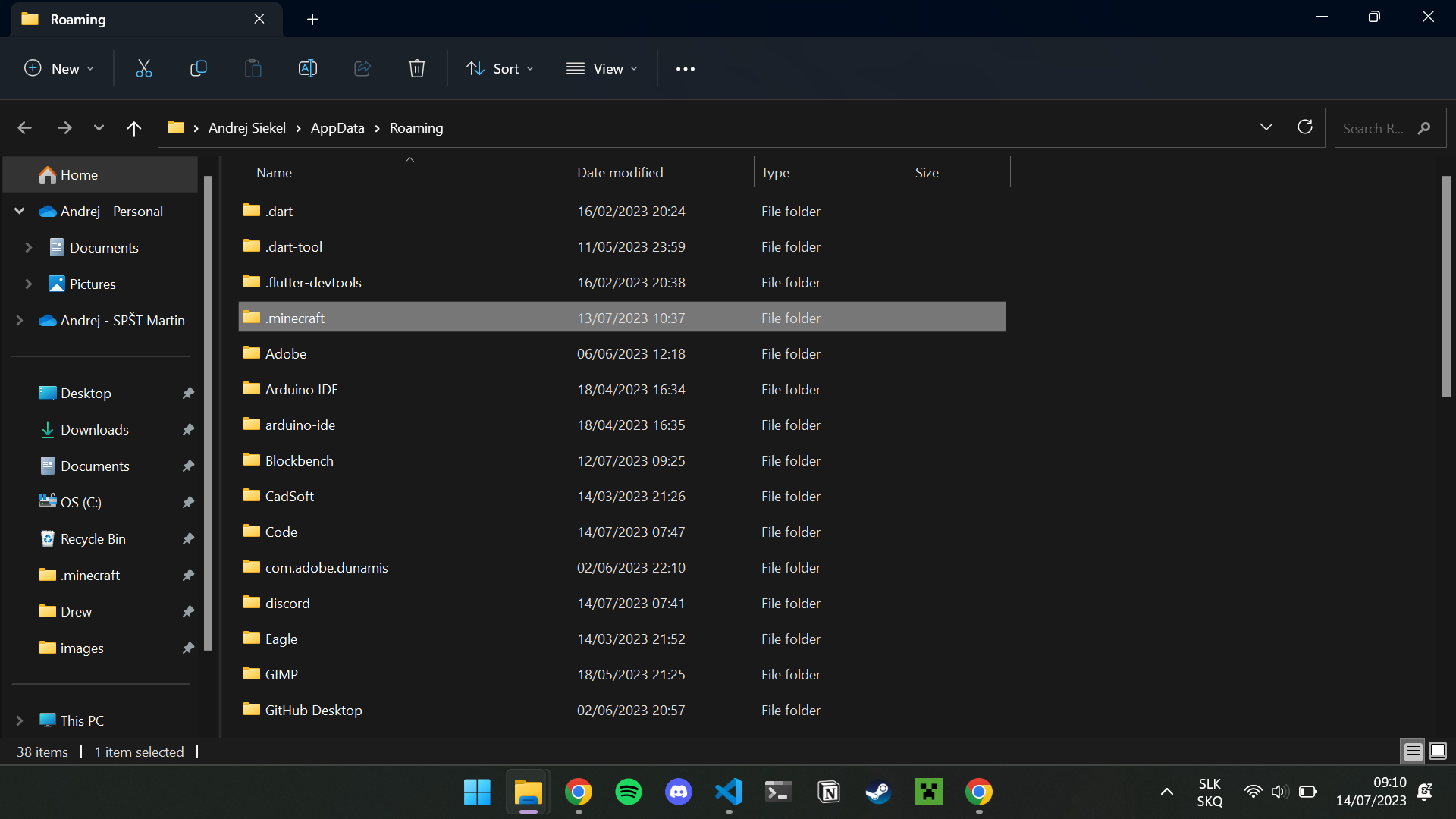The width and height of the screenshot is (1456, 819).
Task: Go up one folder level
Action: tap(134, 128)
